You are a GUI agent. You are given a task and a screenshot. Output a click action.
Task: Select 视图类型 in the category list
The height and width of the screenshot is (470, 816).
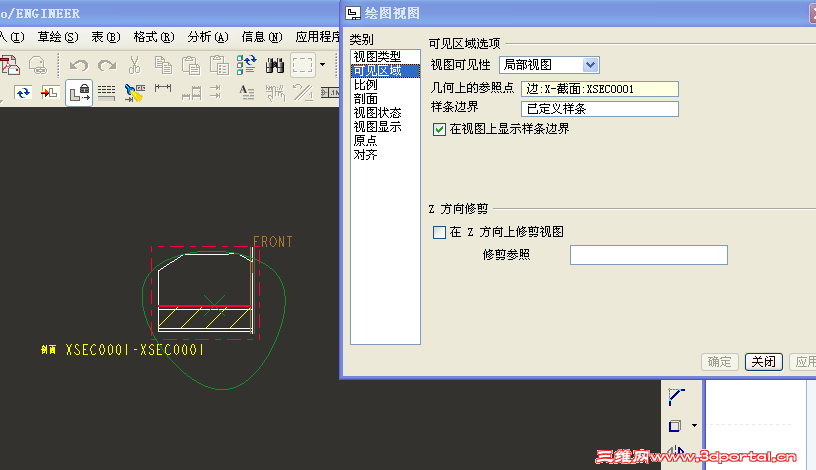coord(385,56)
